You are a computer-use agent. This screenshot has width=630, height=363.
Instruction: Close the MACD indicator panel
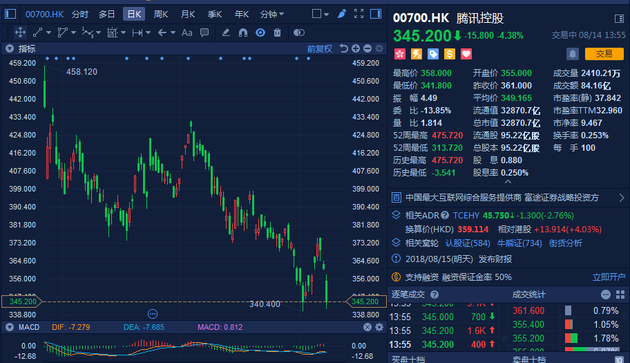click(x=367, y=327)
